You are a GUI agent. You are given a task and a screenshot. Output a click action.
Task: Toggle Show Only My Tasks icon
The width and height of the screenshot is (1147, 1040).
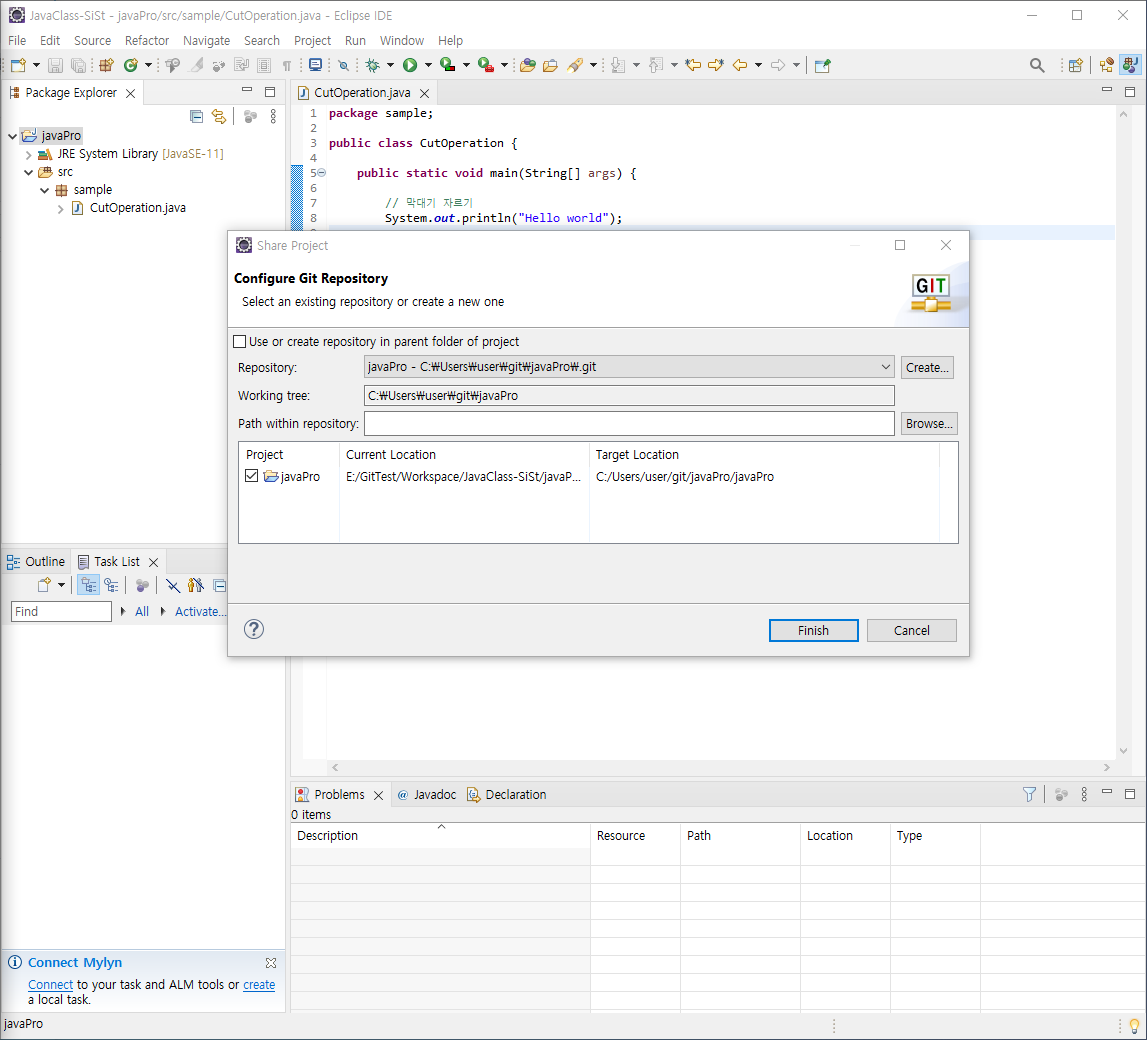pyautogui.click(x=195, y=585)
